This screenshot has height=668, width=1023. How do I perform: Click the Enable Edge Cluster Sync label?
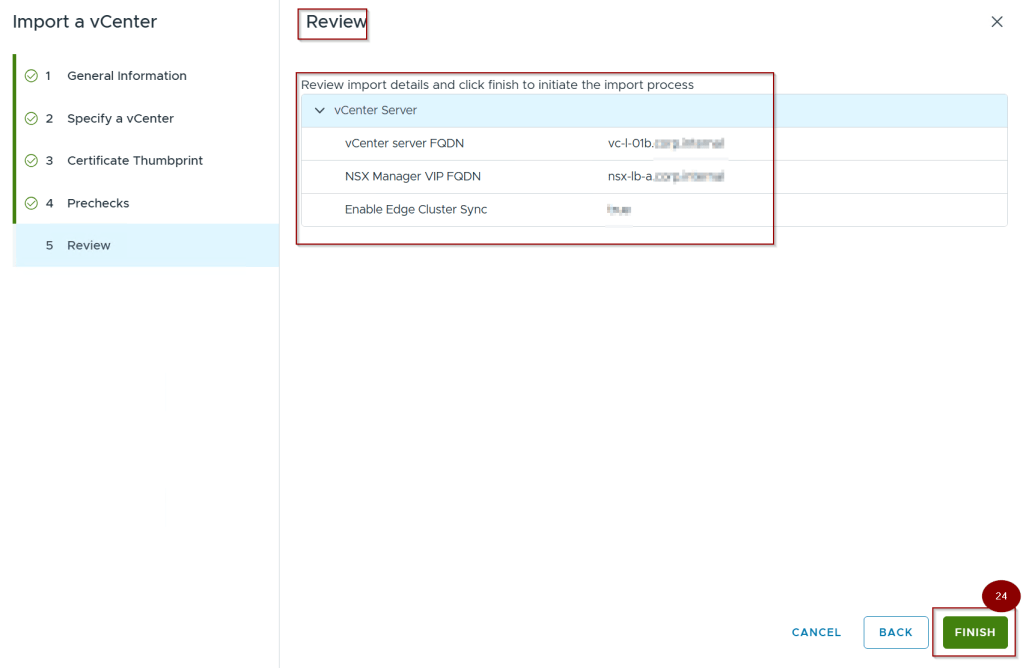[416, 210]
